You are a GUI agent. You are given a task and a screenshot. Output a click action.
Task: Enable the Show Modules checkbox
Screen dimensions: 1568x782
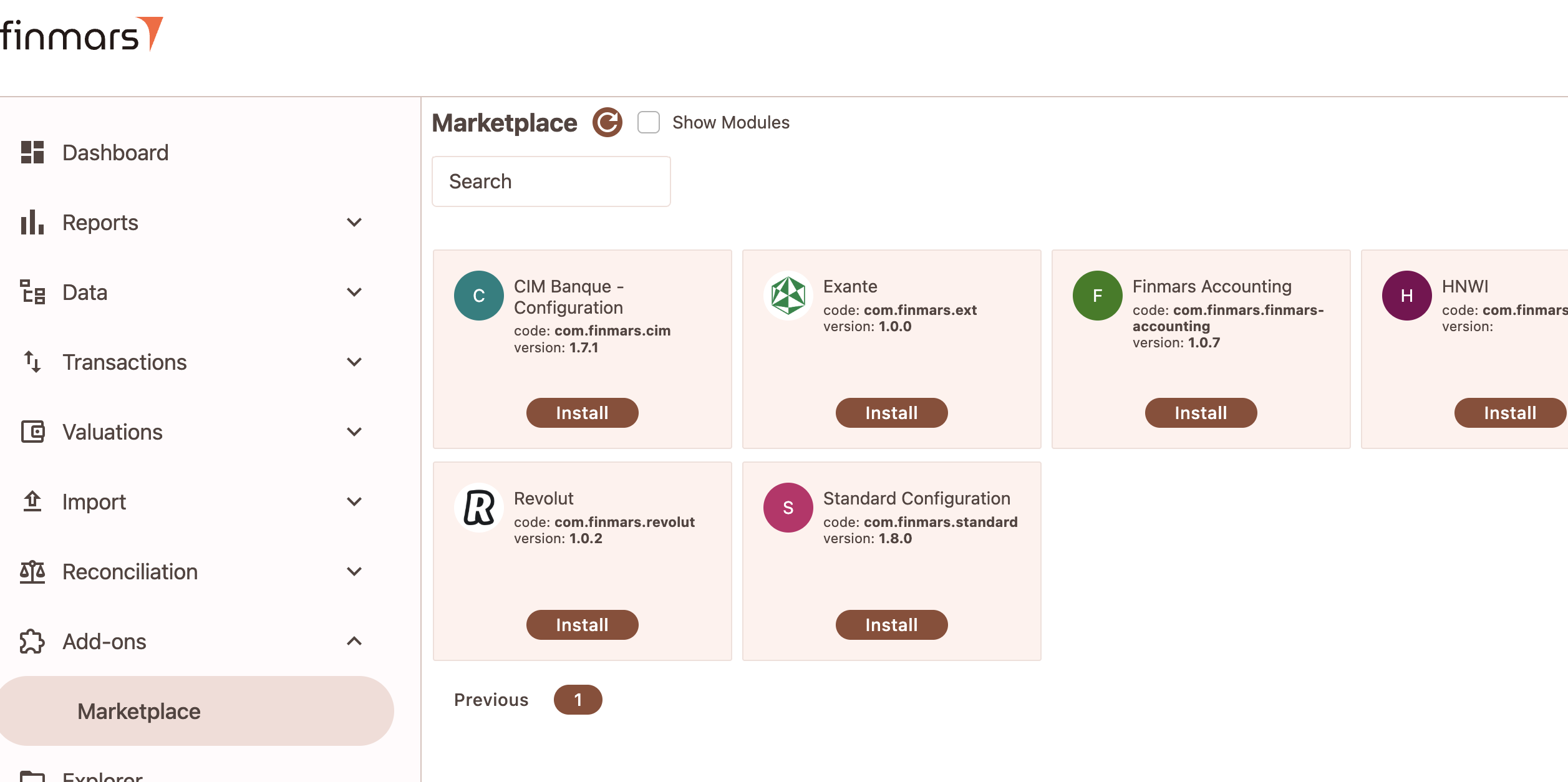tap(649, 122)
